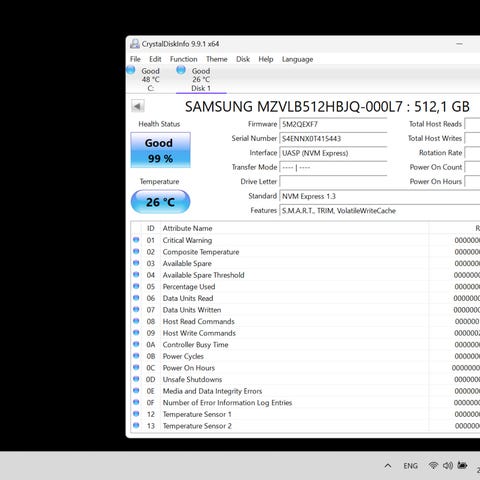Image resolution: width=480 pixels, height=480 pixels.
Task: Click the Good 99 % health status button
Action: click(160, 150)
